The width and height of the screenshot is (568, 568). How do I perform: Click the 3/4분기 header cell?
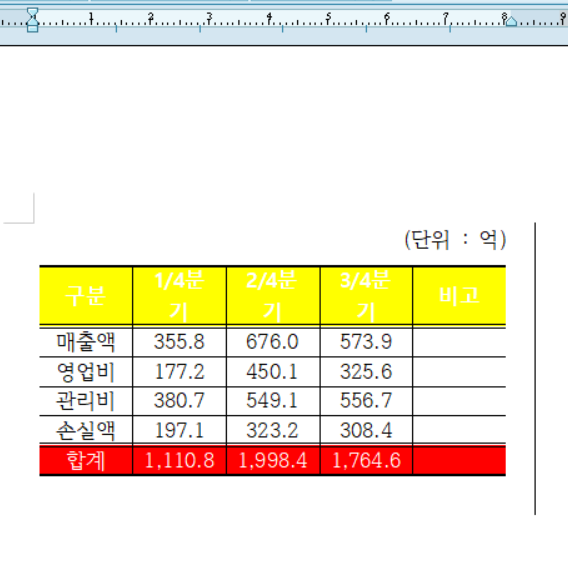[366, 296]
